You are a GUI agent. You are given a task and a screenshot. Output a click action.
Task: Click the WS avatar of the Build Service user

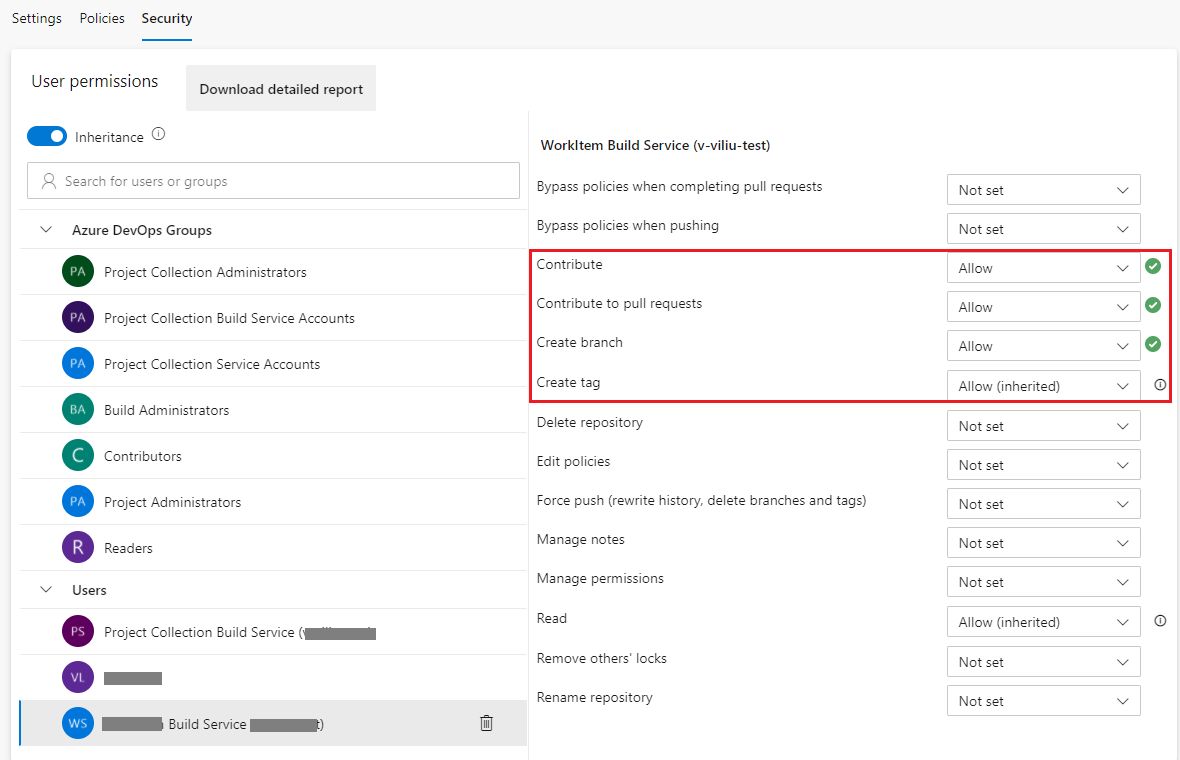tap(78, 723)
